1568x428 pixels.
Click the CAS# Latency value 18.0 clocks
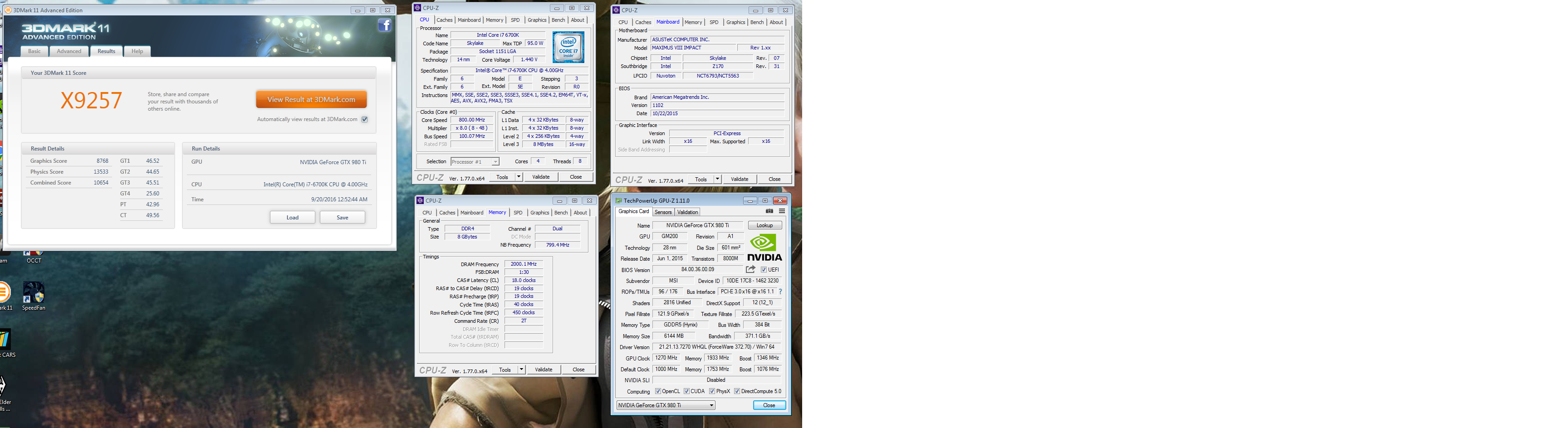tap(524, 281)
